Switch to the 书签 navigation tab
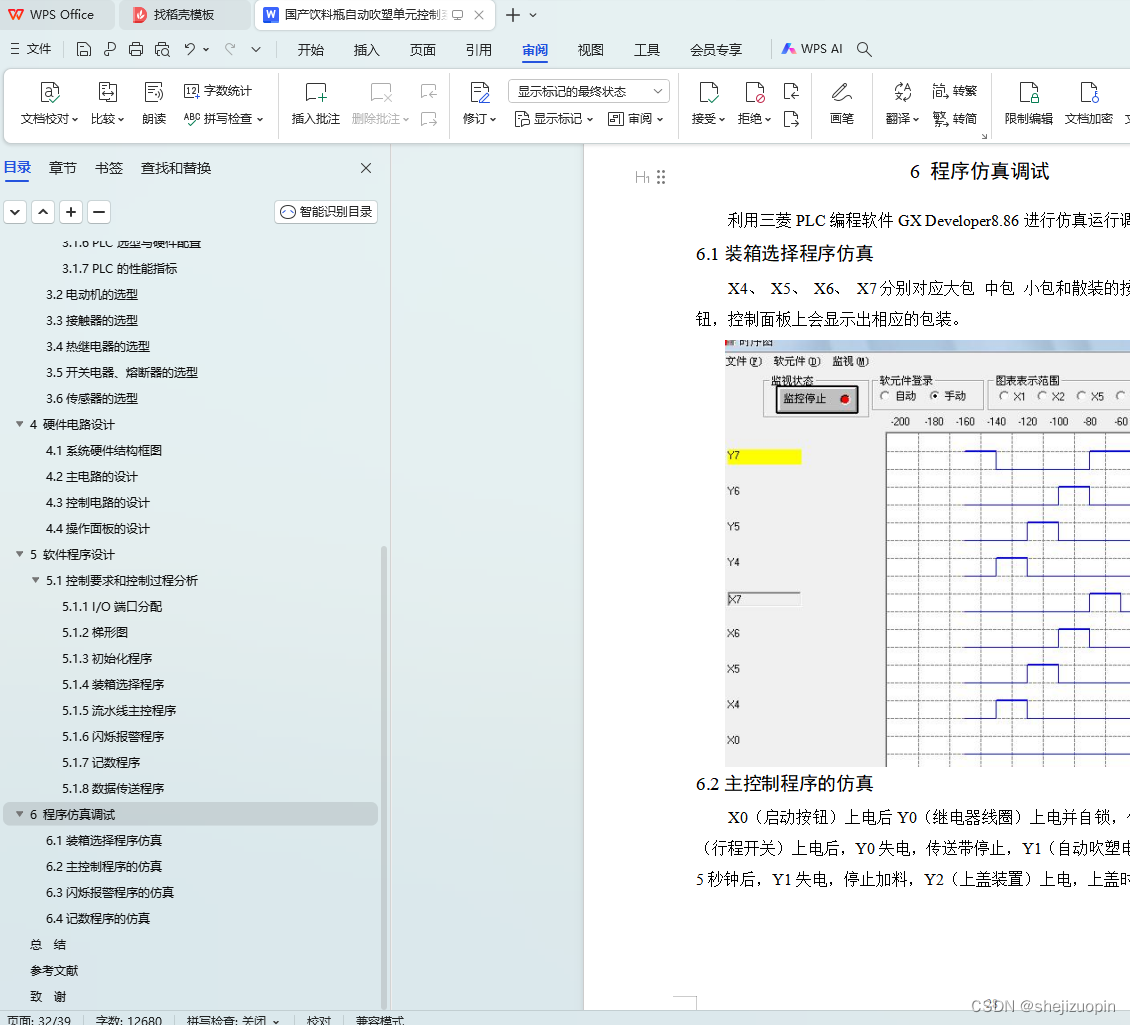This screenshot has width=1130, height=1025. [109, 168]
